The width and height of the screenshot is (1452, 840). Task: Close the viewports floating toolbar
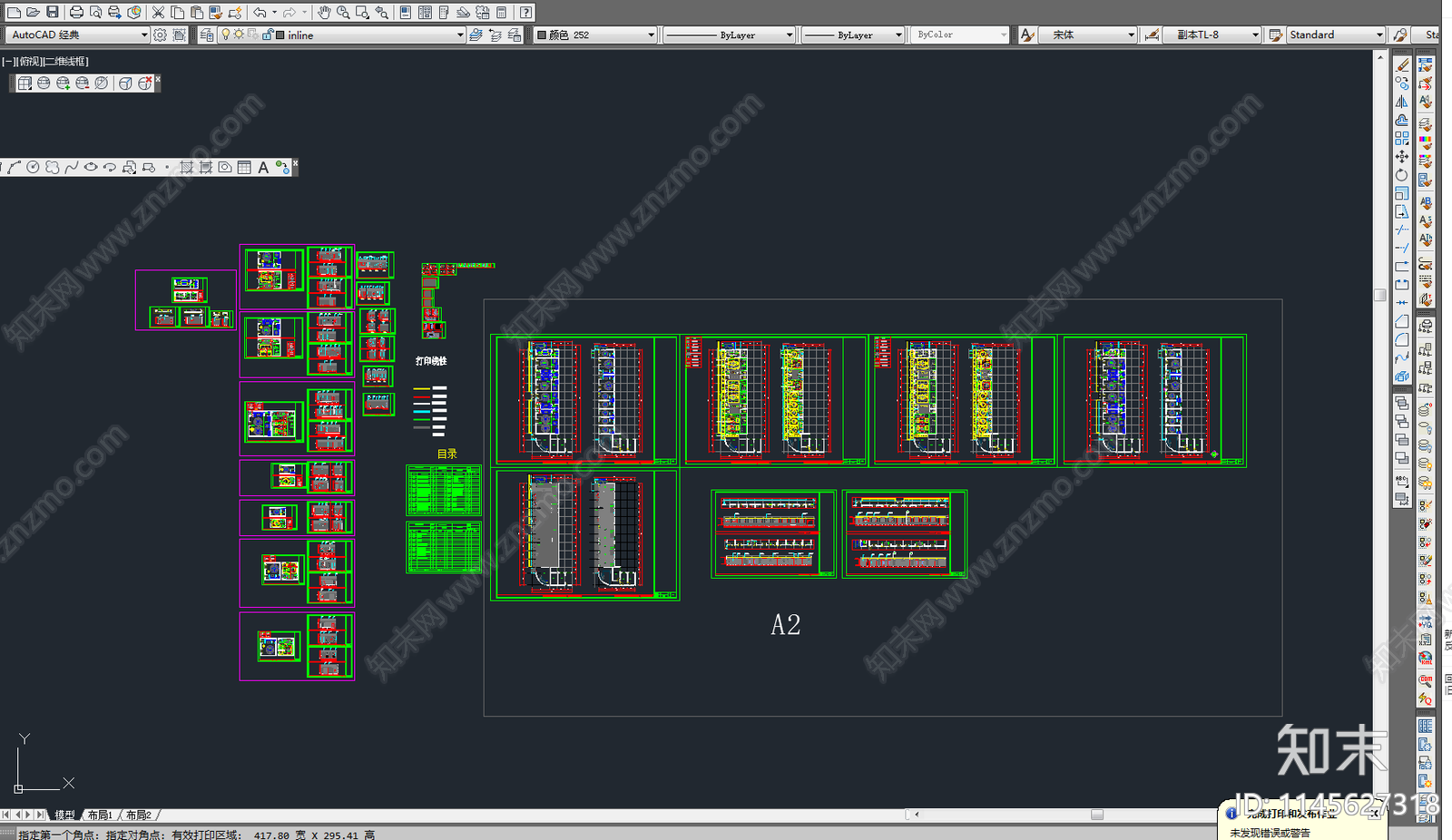[x=158, y=80]
